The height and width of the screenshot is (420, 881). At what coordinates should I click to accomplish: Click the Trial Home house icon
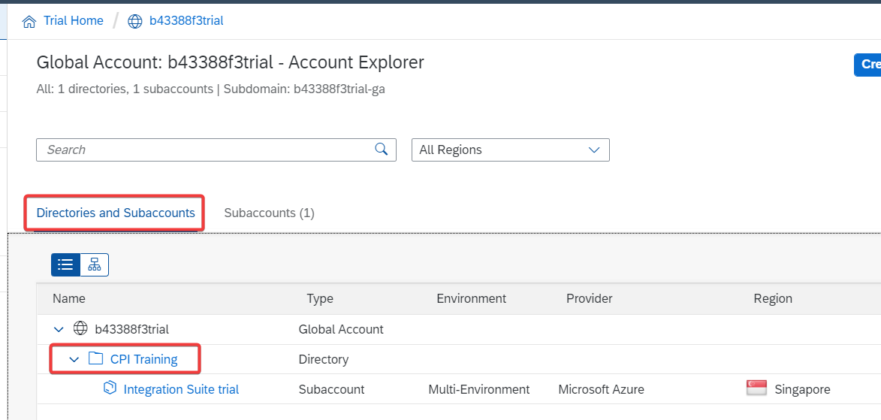pos(27,21)
